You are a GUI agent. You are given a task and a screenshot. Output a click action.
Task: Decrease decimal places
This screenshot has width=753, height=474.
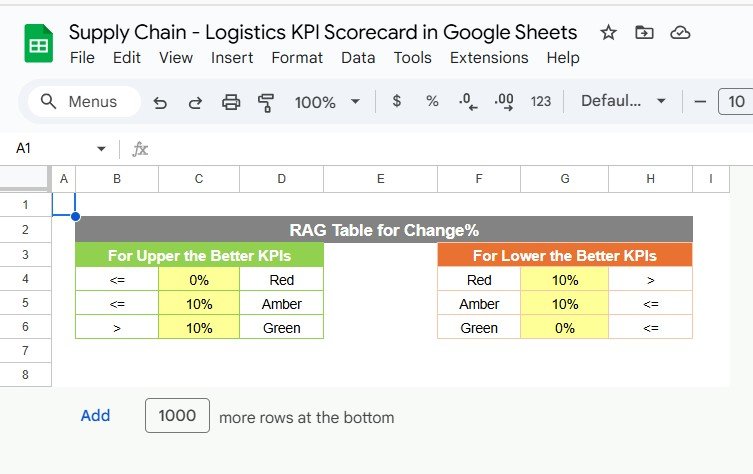click(x=466, y=101)
